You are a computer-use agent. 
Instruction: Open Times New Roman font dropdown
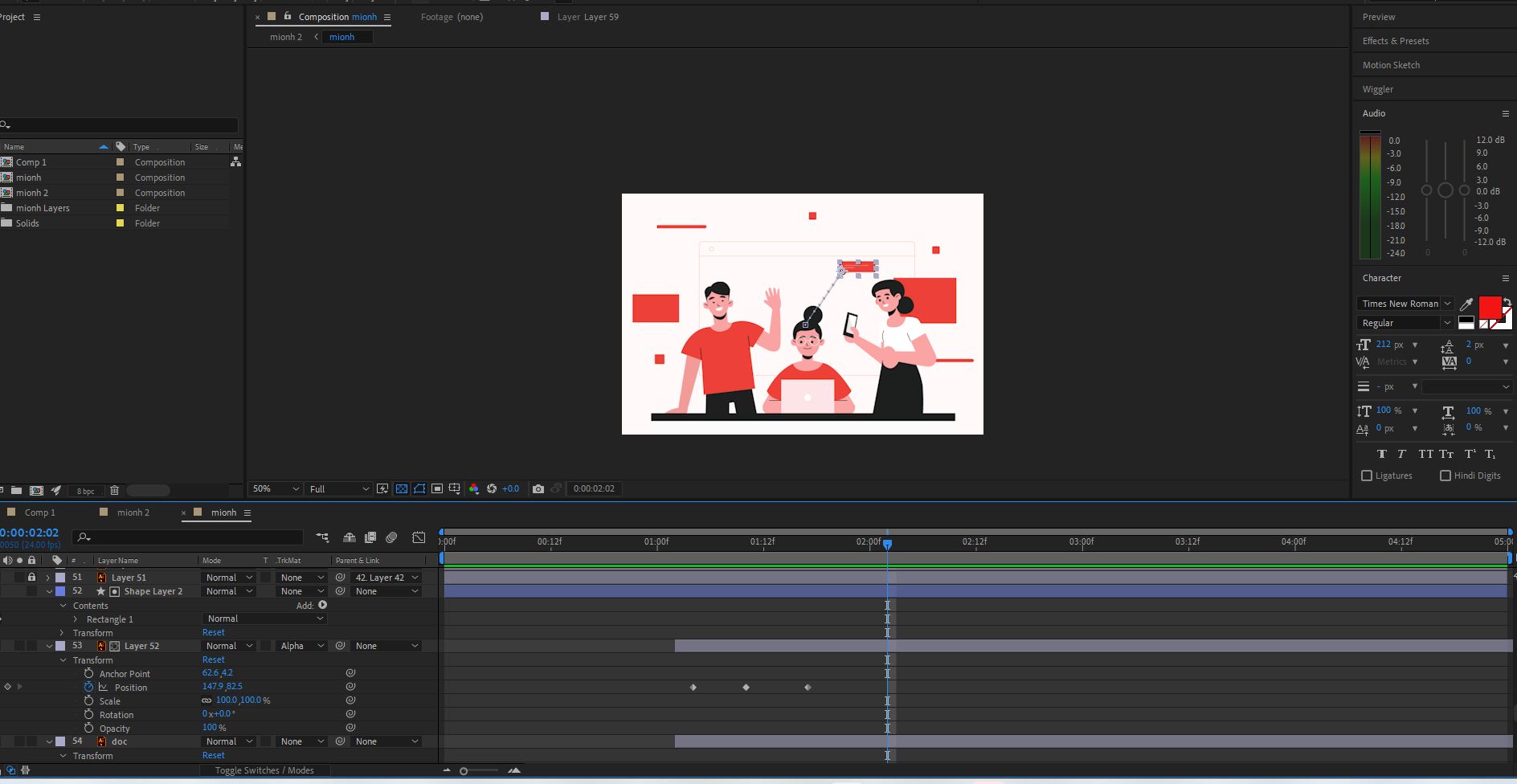coord(1405,304)
